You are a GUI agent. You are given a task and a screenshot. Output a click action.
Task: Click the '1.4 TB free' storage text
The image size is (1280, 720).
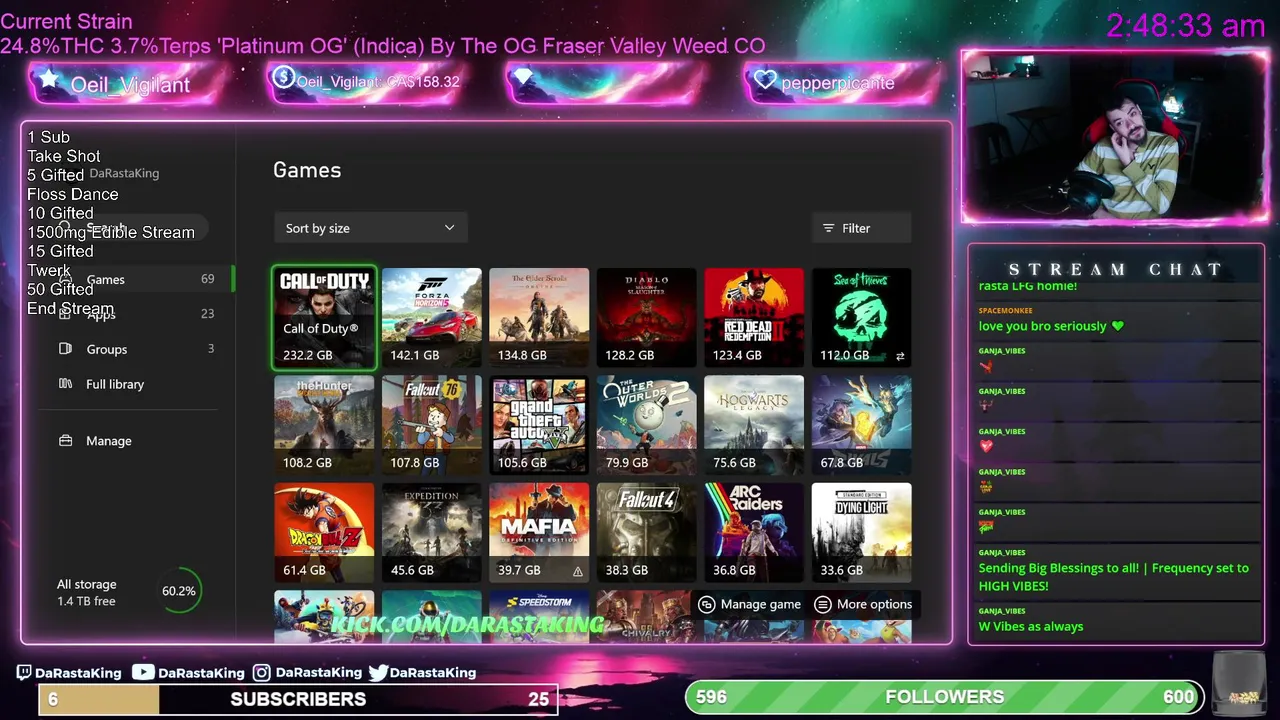[86, 601]
